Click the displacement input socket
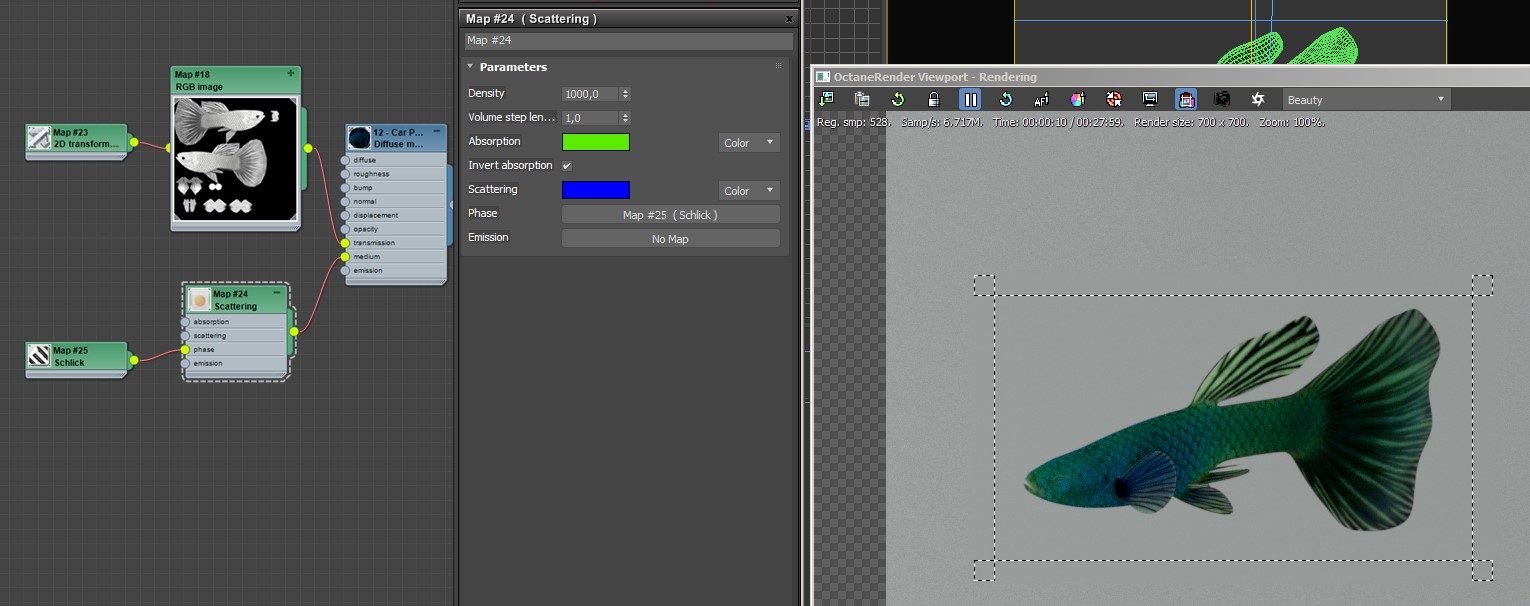 click(345, 215)
